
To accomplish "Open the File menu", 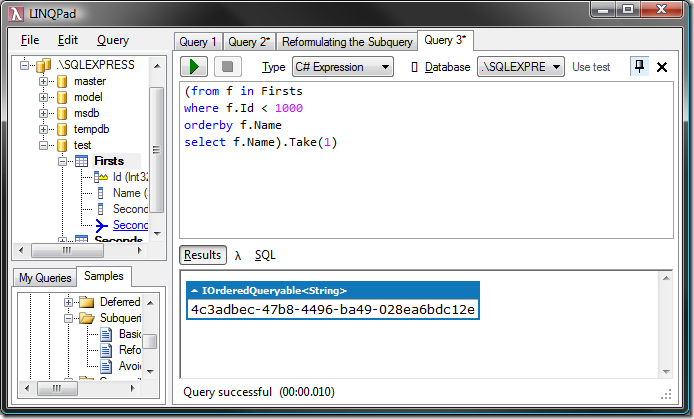I will pos(30,40).
